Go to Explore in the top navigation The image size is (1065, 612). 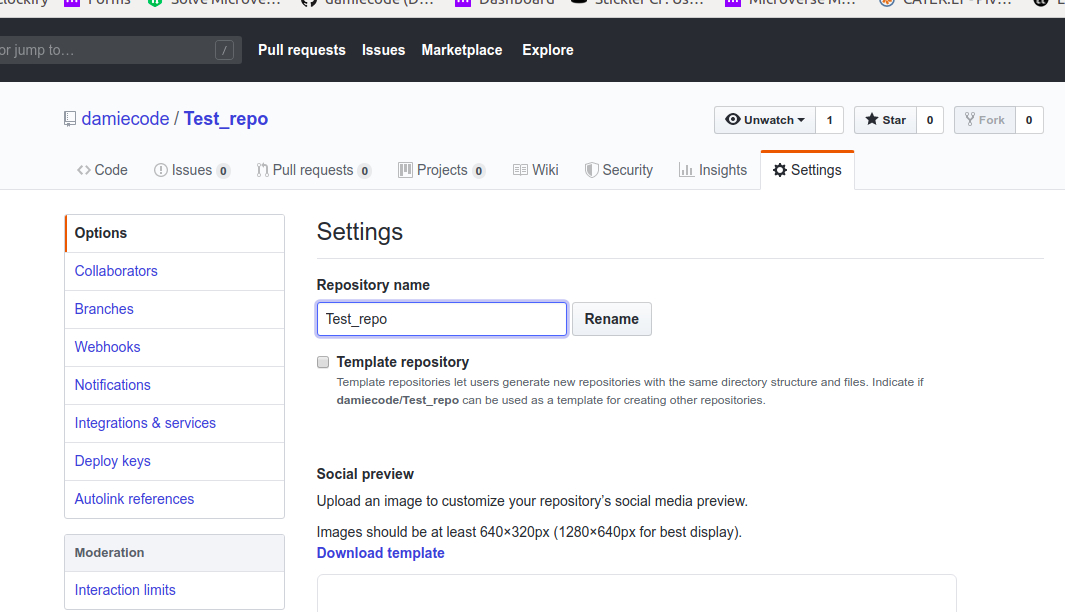coord(548,50)
